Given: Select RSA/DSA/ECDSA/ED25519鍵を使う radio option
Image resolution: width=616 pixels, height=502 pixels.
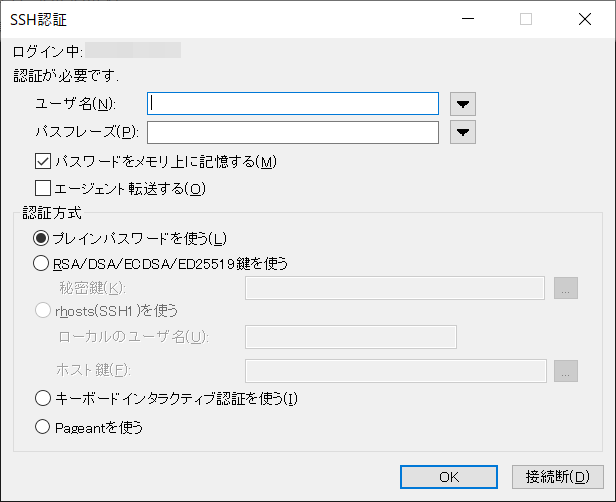Looking at the screenshot, I should 41,264.
